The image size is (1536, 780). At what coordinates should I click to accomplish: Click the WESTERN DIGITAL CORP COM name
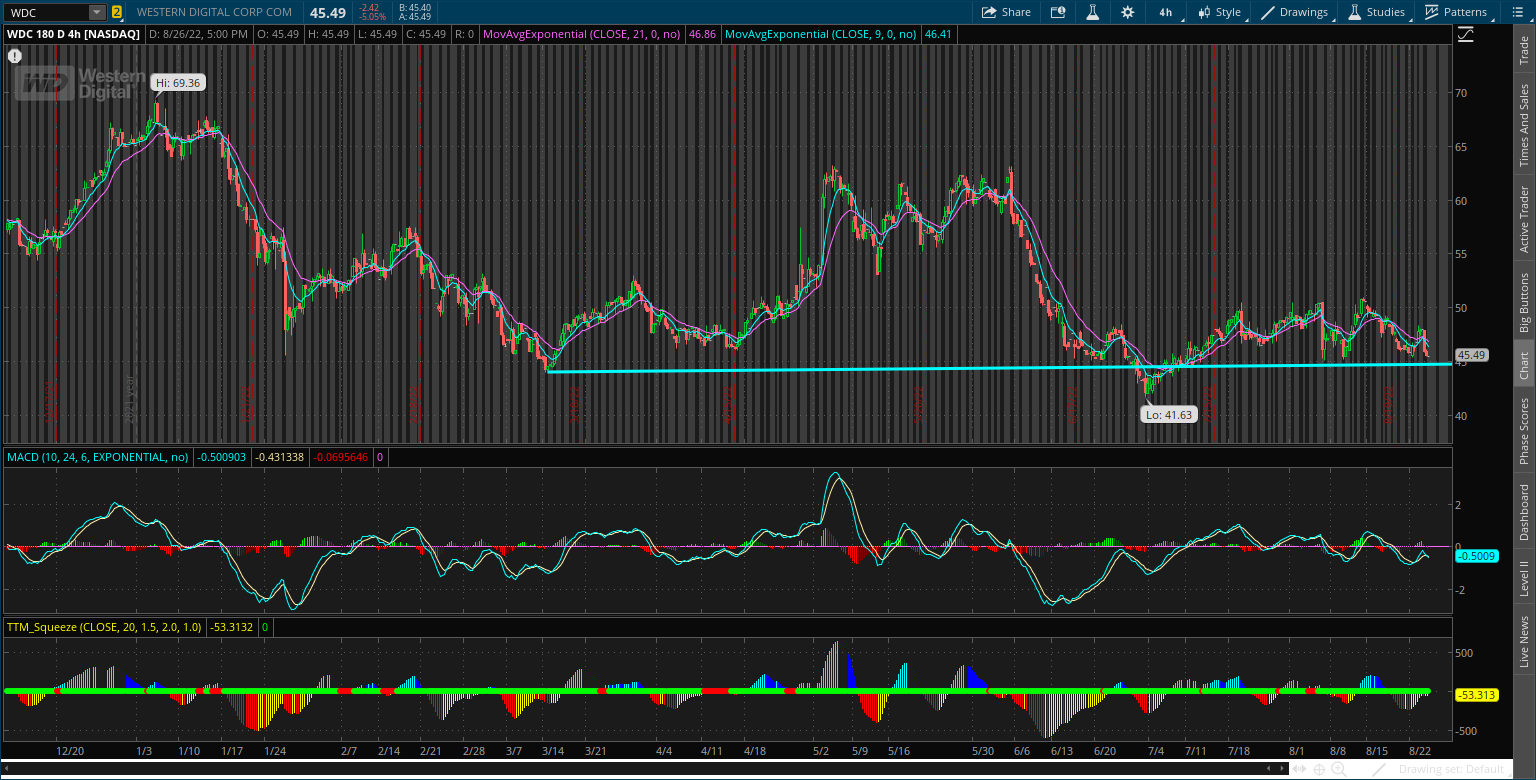(214, 12)
